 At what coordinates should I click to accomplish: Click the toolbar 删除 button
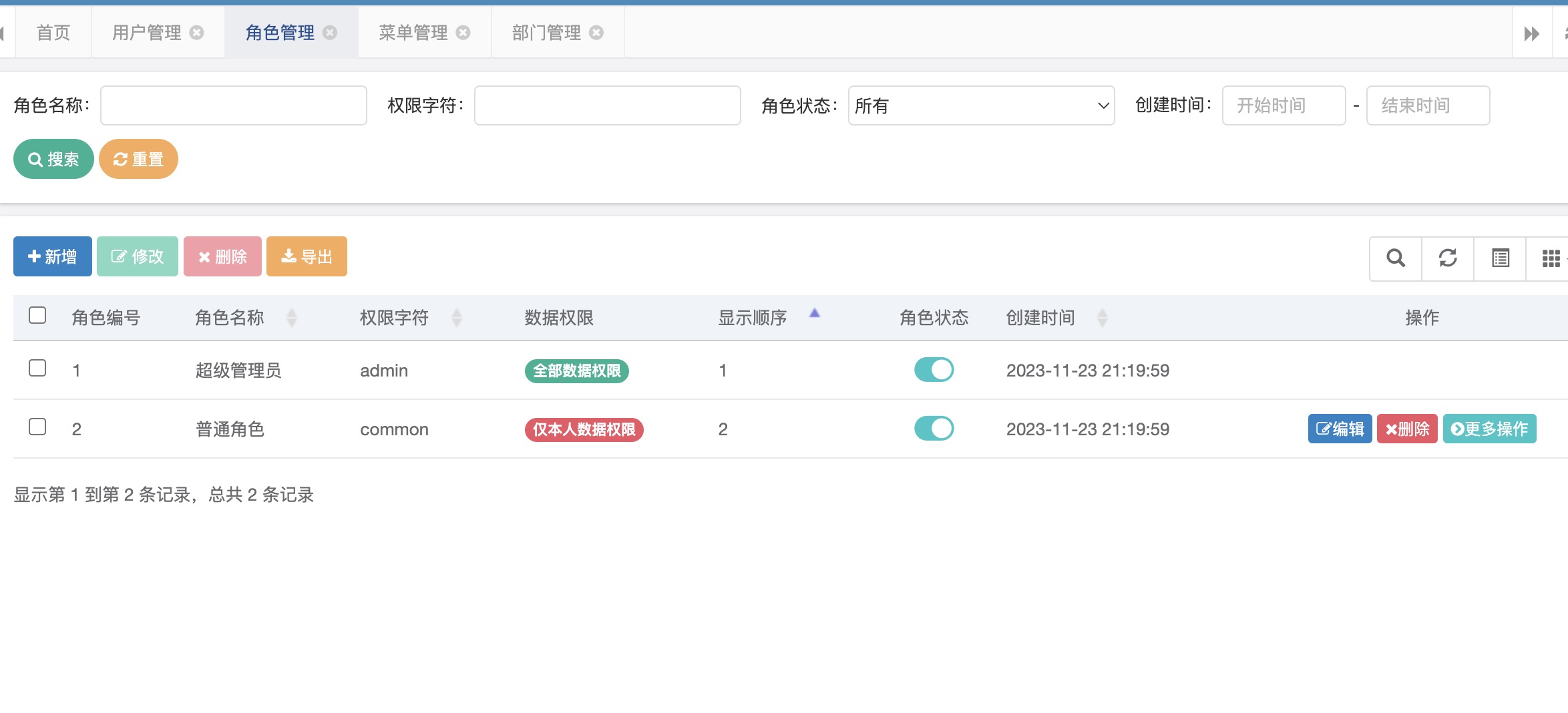point(222,256)
